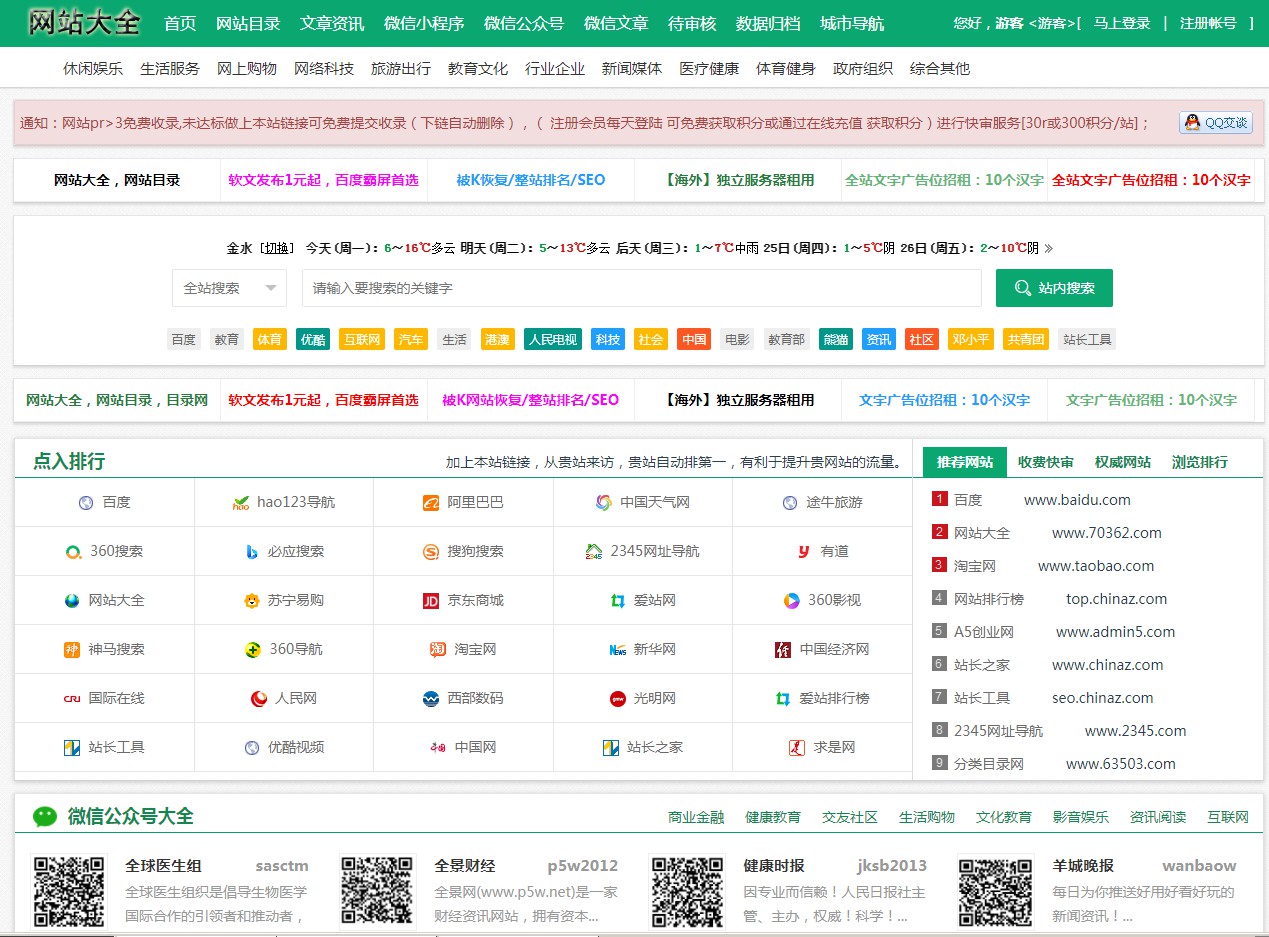Image resolution: width=1269 pixels, height=937 pixels.
Task: Click the 人民网 red logo icon
Action: coord(259,699)
